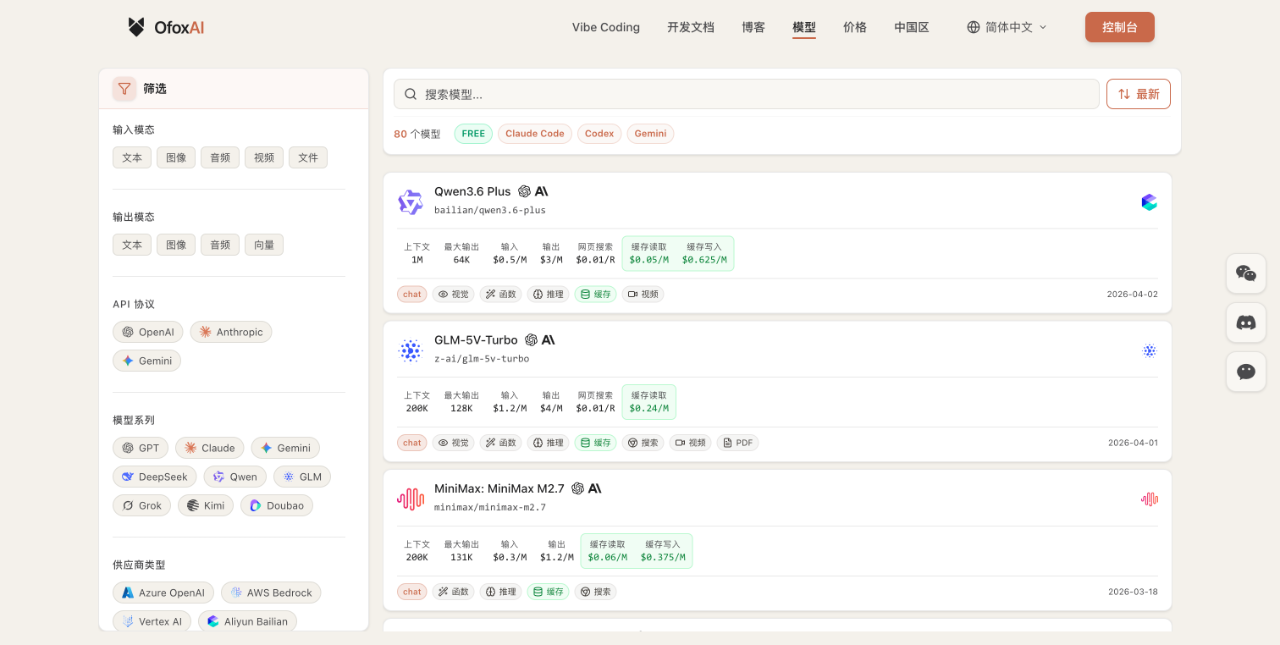
Task: Toggle the 图像 input modality filter
Action: coord(176,158)
